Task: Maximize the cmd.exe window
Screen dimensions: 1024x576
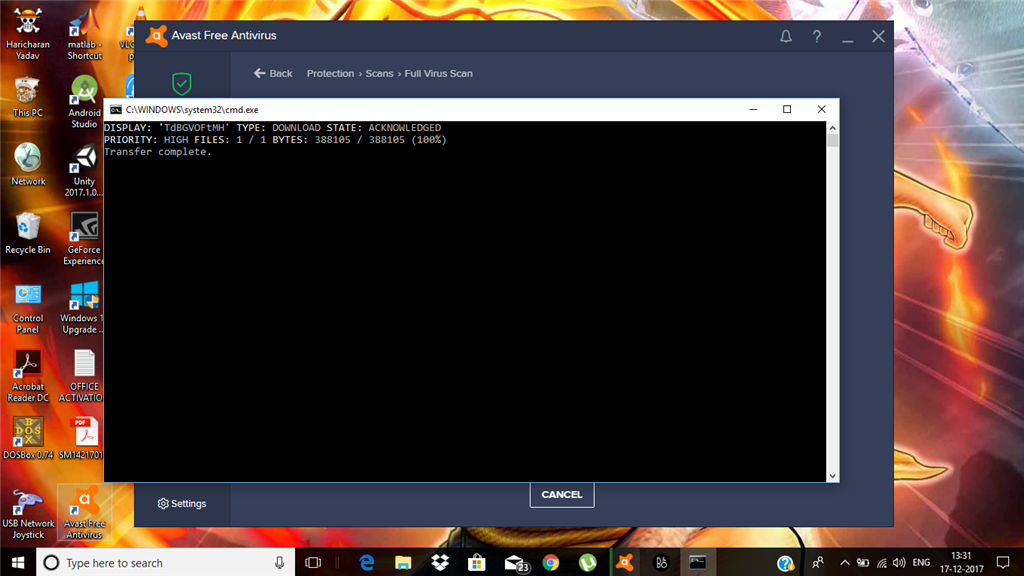Action: point(787,109)
